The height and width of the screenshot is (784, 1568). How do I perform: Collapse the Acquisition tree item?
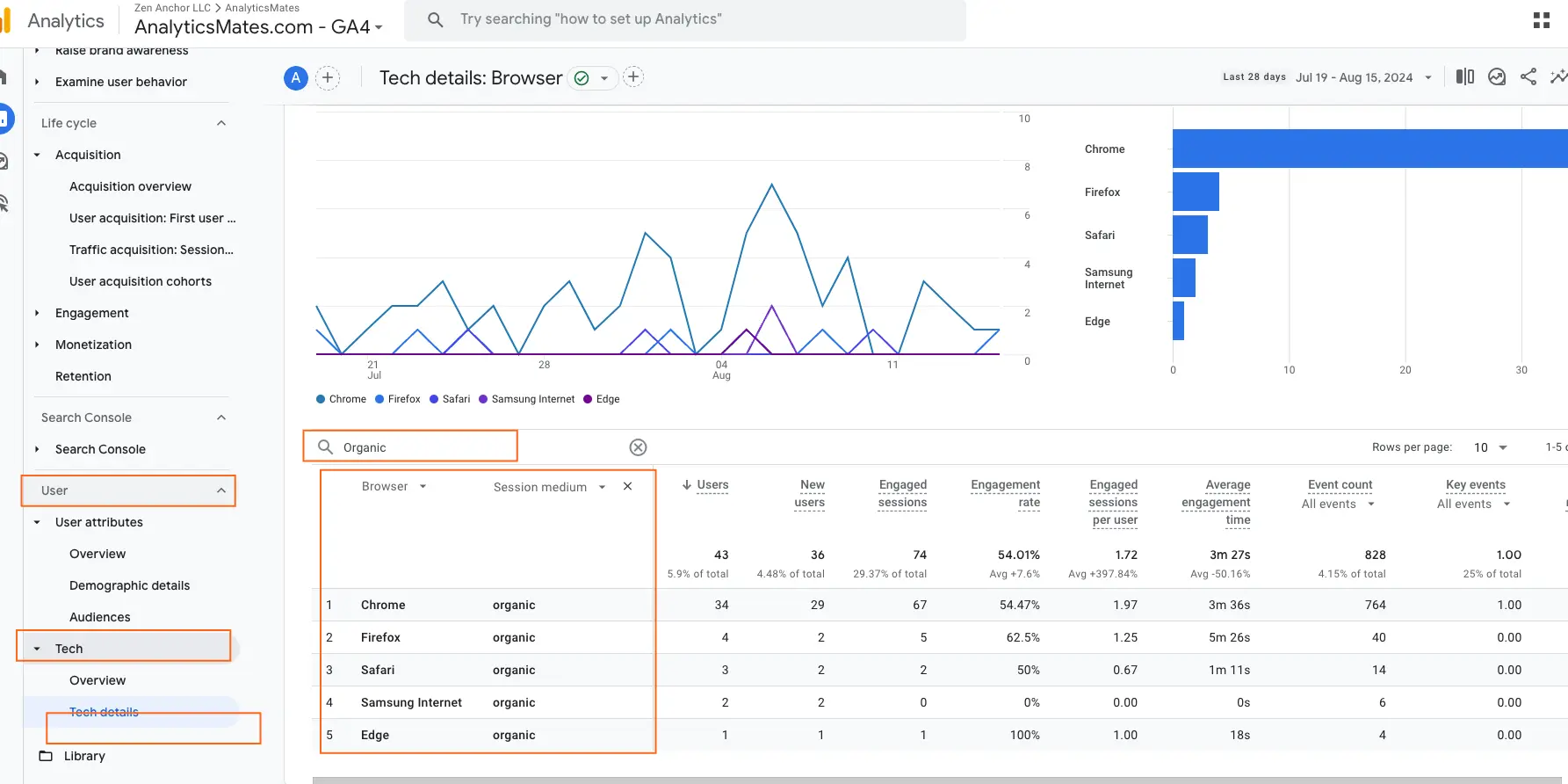coord(37,155)
